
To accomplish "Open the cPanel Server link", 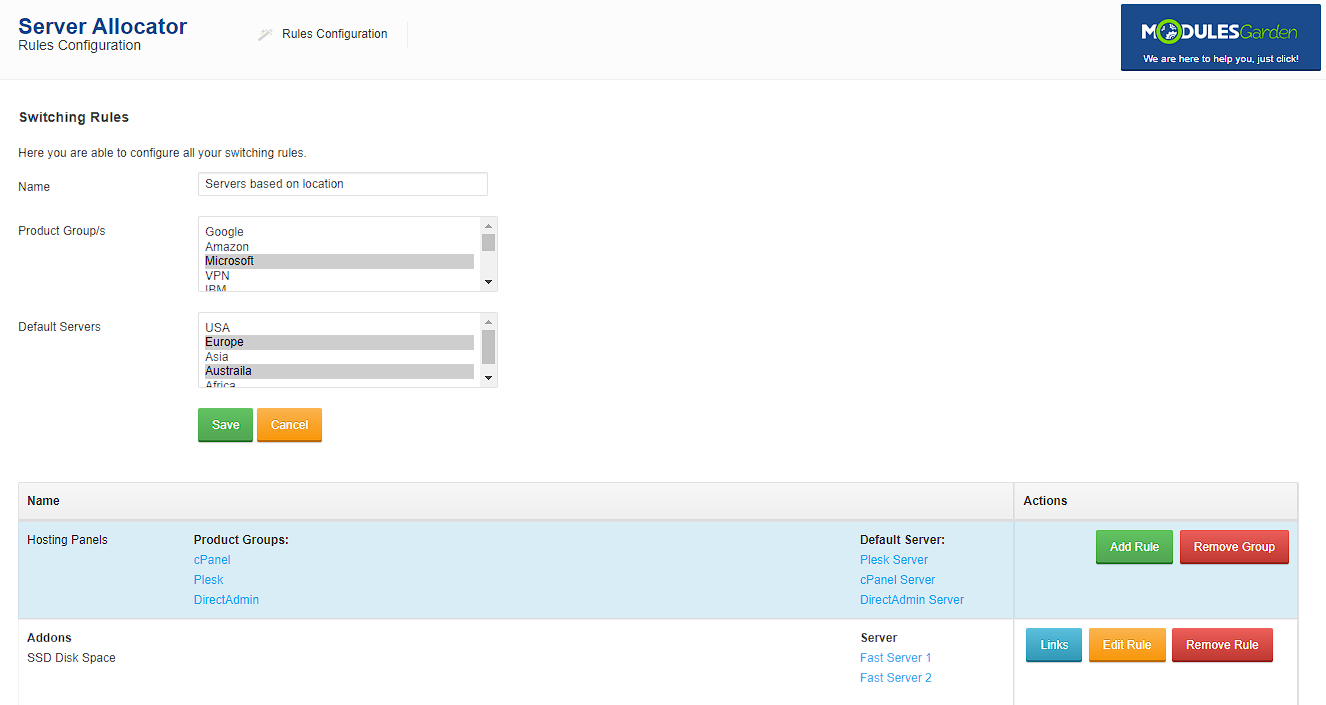I will point(898,580).
